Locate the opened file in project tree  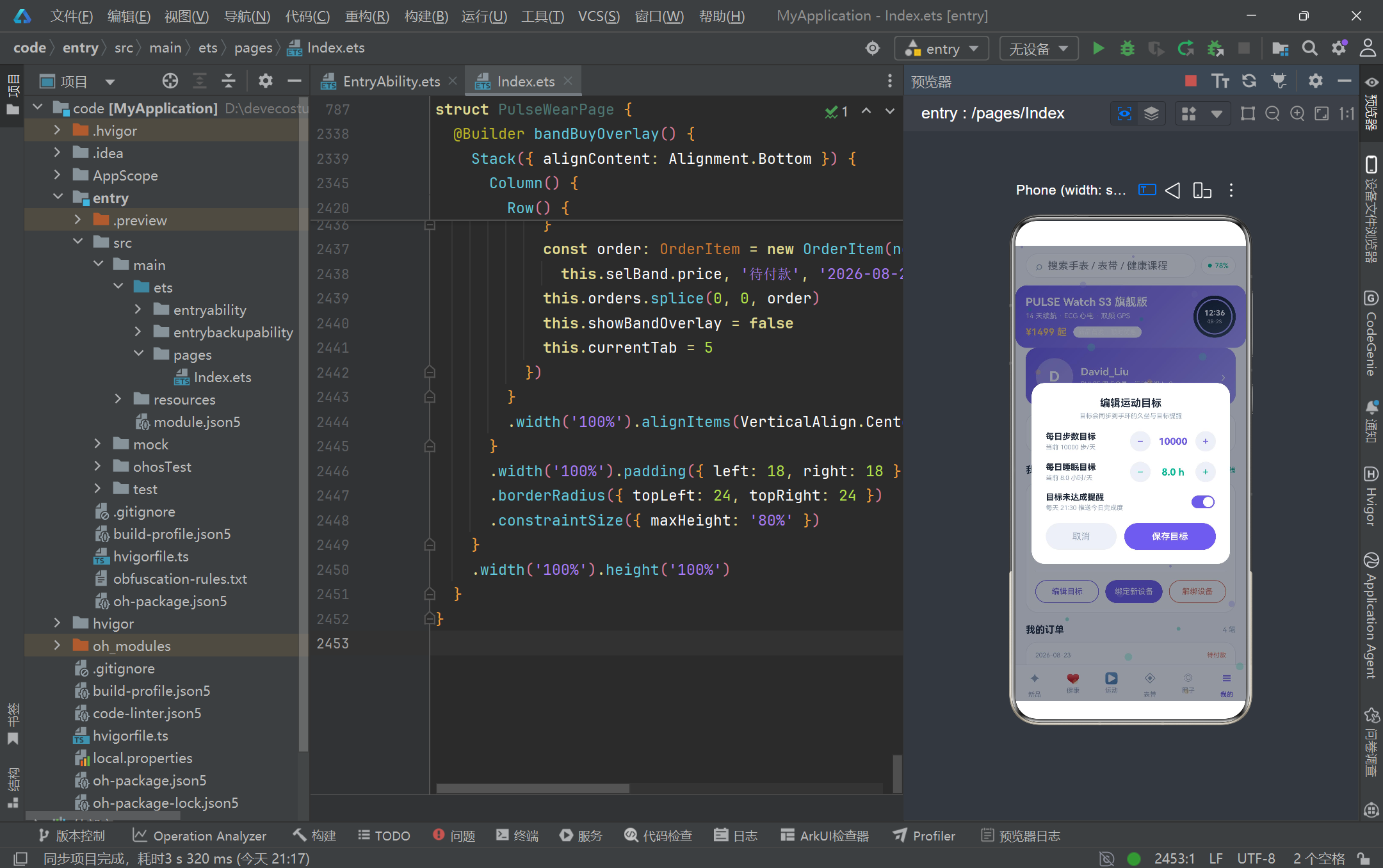pyautogui.click(x=170, y=81)
